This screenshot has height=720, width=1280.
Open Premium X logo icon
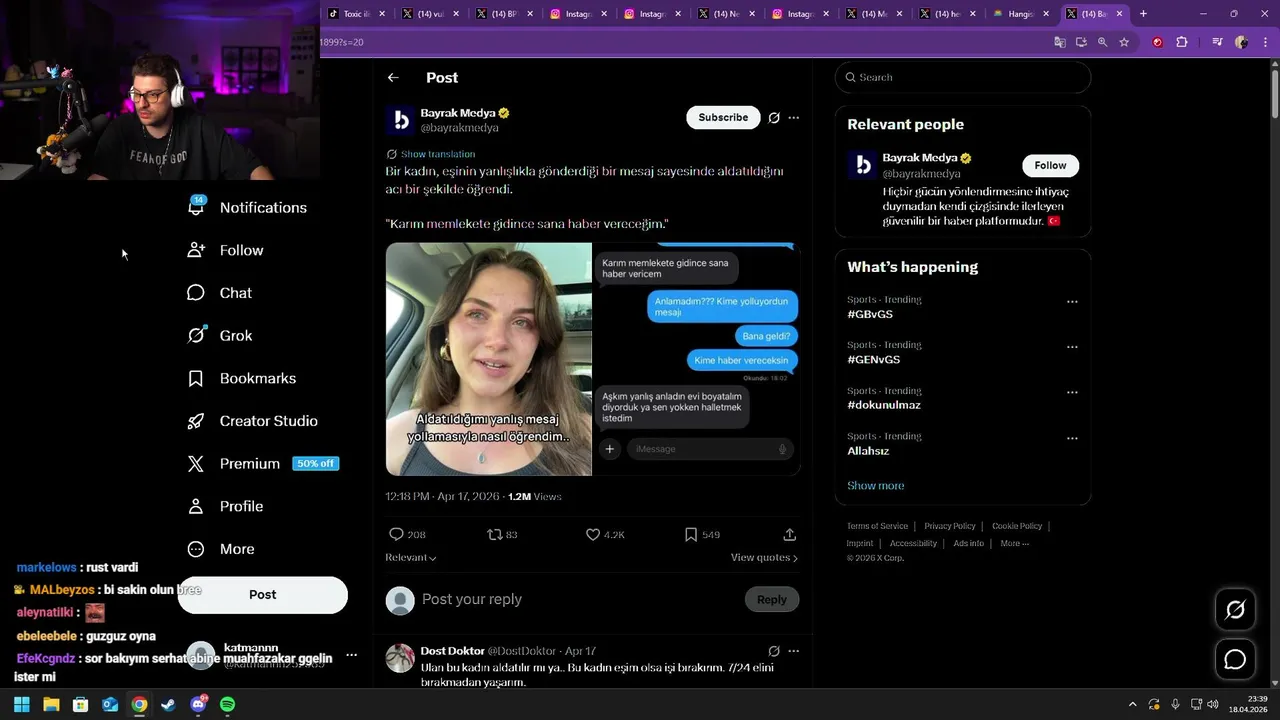point(196,464)
